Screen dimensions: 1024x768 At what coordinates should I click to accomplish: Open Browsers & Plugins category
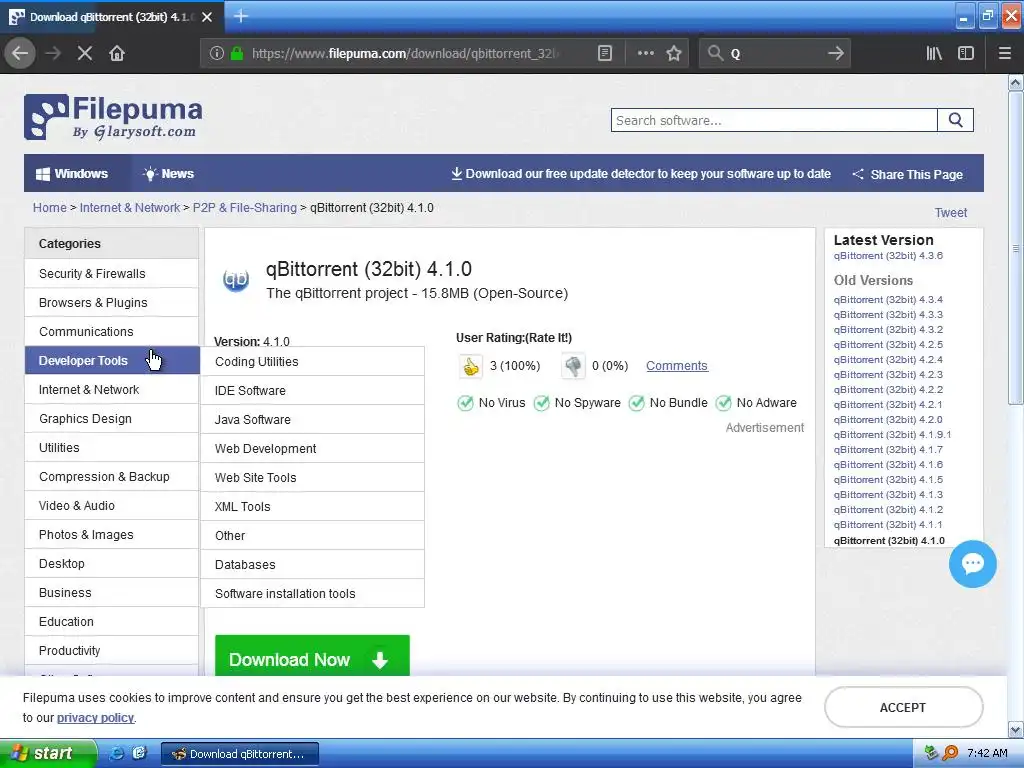(112, 302)
